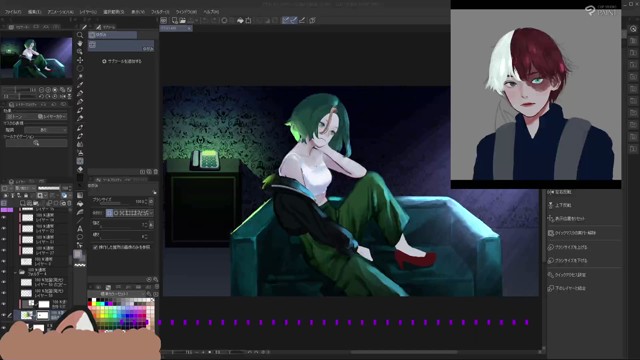This screenshot has height=360, width=640.
Task: Click サブツールを追加する add sub tool button
Action: click(122, 61)
